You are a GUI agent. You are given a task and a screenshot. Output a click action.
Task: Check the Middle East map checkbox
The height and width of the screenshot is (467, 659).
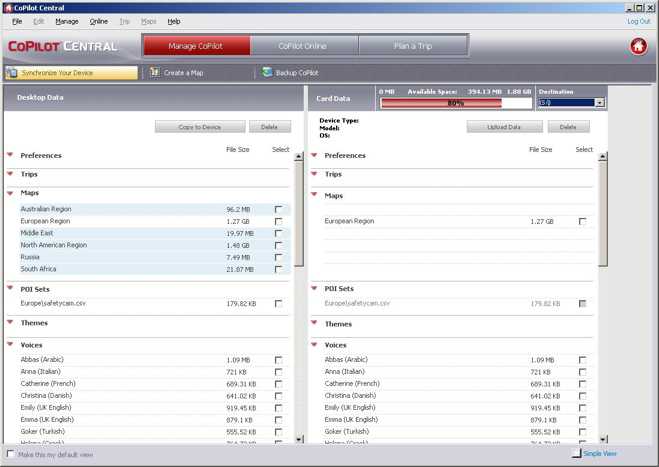(278, 233)
